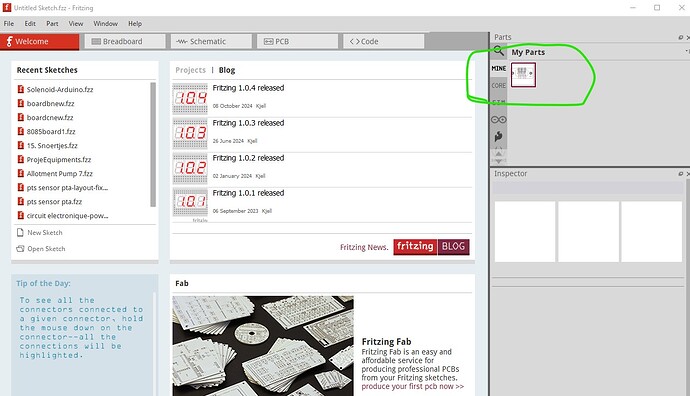
Task: Open recent sketch 8085board1.fzz
Action: [51, 132]
